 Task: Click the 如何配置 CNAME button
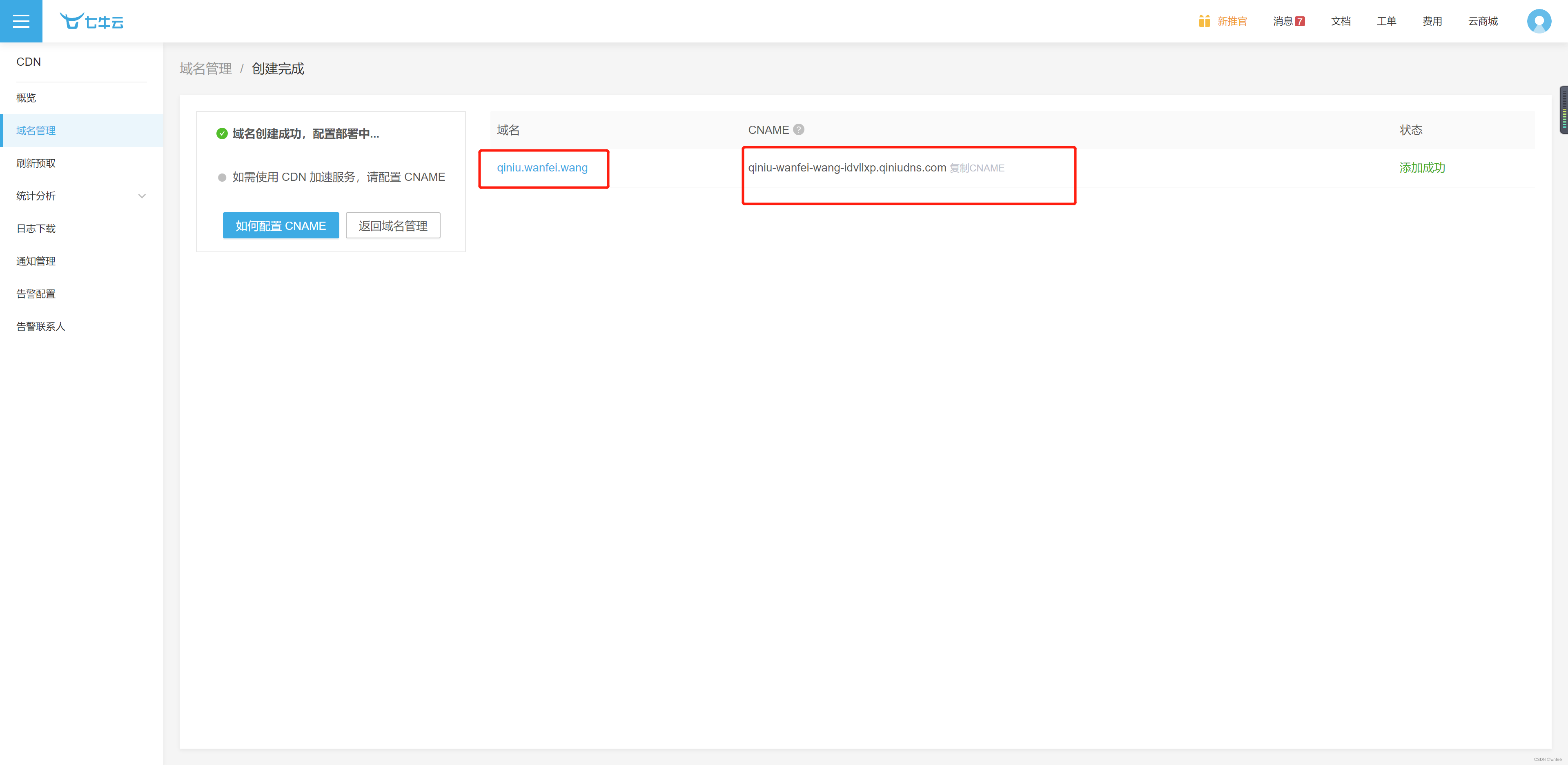(x=281, y=226)
